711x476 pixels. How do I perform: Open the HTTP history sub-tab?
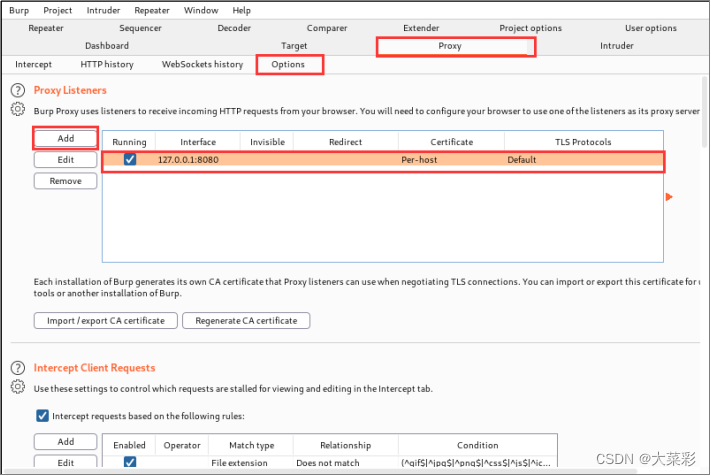click(107, 64)
